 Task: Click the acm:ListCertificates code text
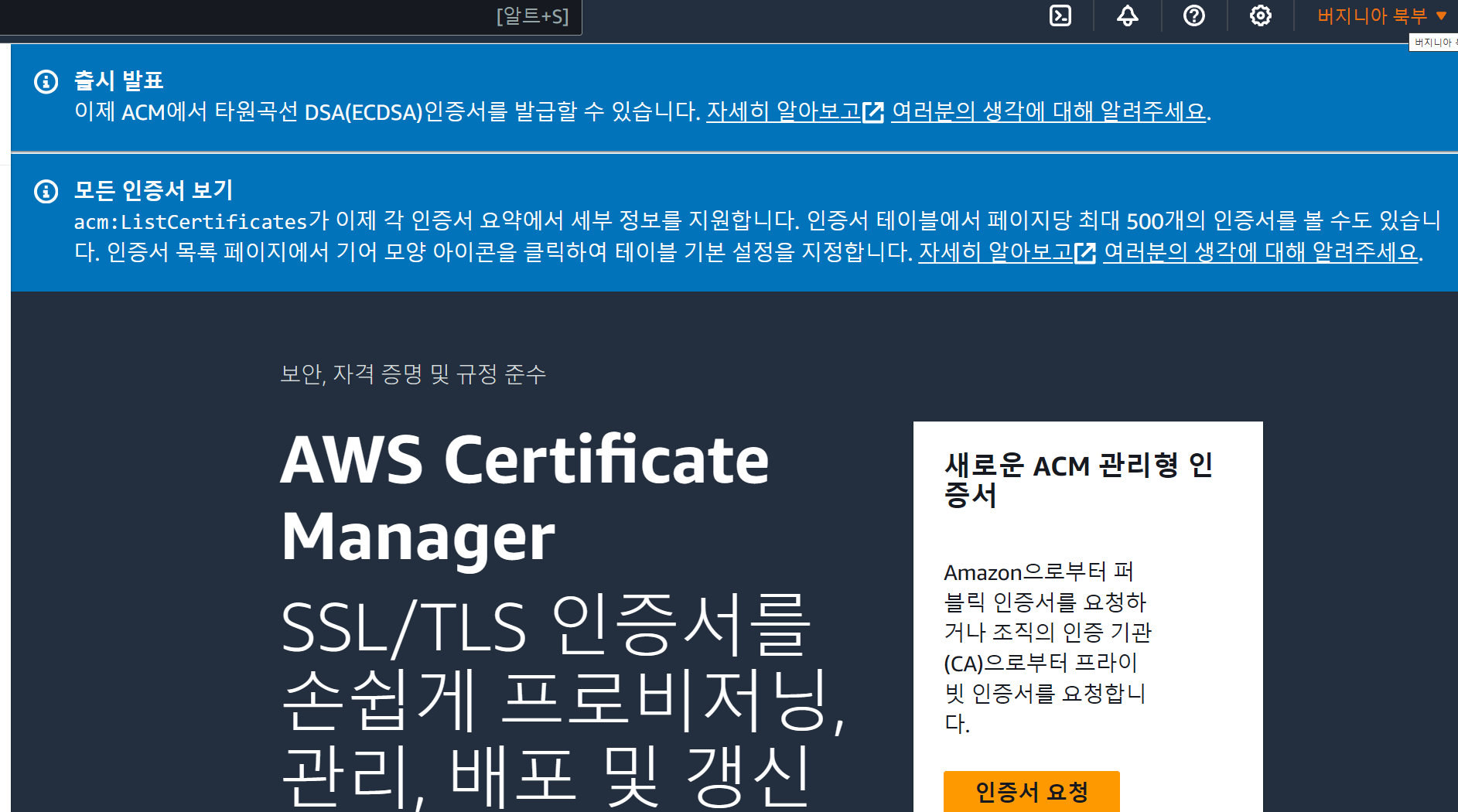click(191, 222)
